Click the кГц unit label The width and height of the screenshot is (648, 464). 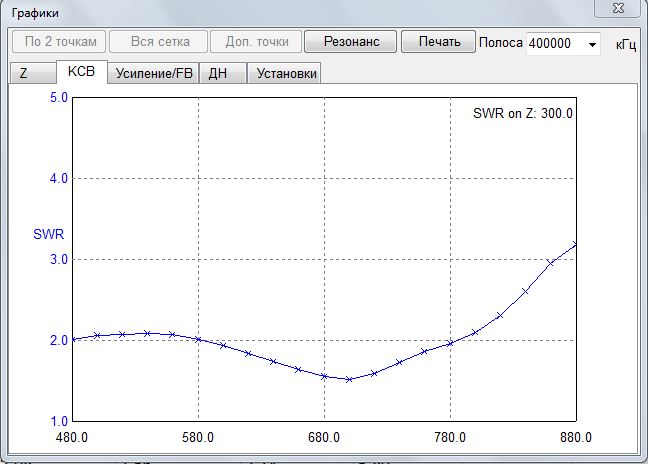point(626,45)
